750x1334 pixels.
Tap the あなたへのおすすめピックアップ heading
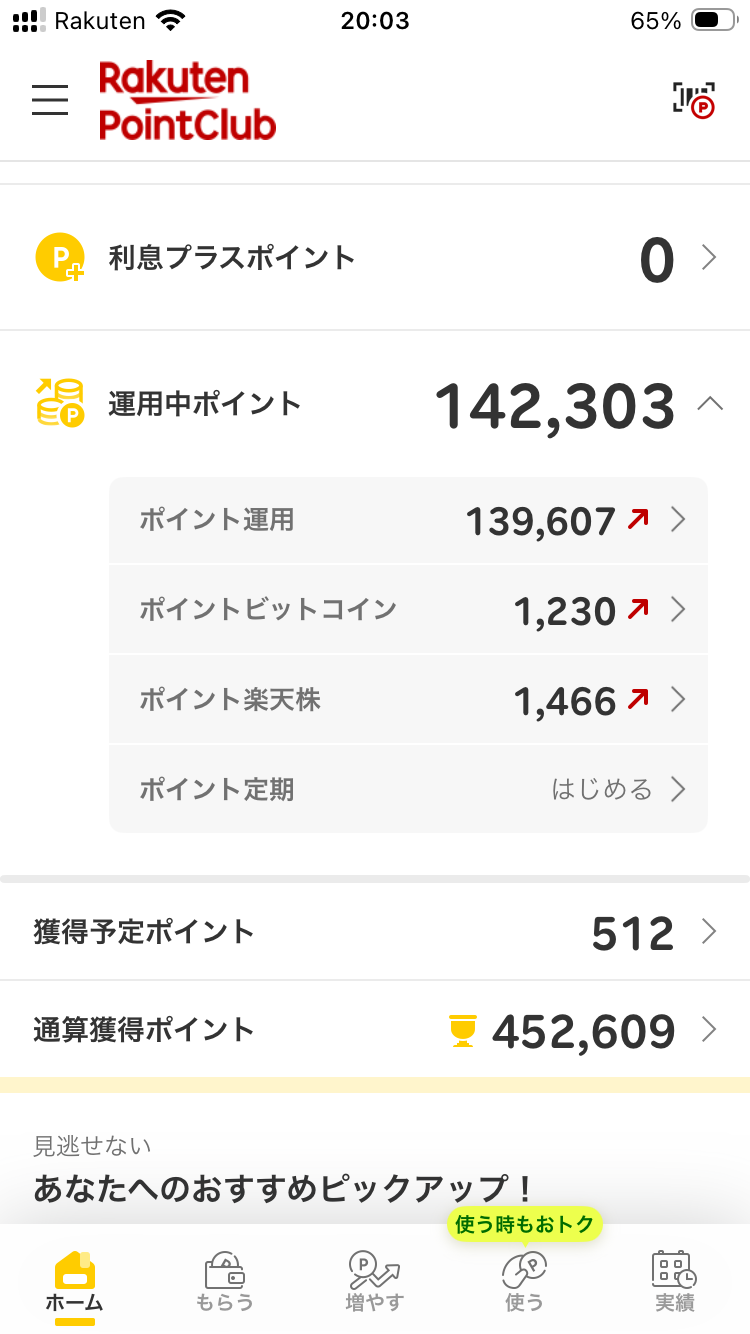point(284,1188)
